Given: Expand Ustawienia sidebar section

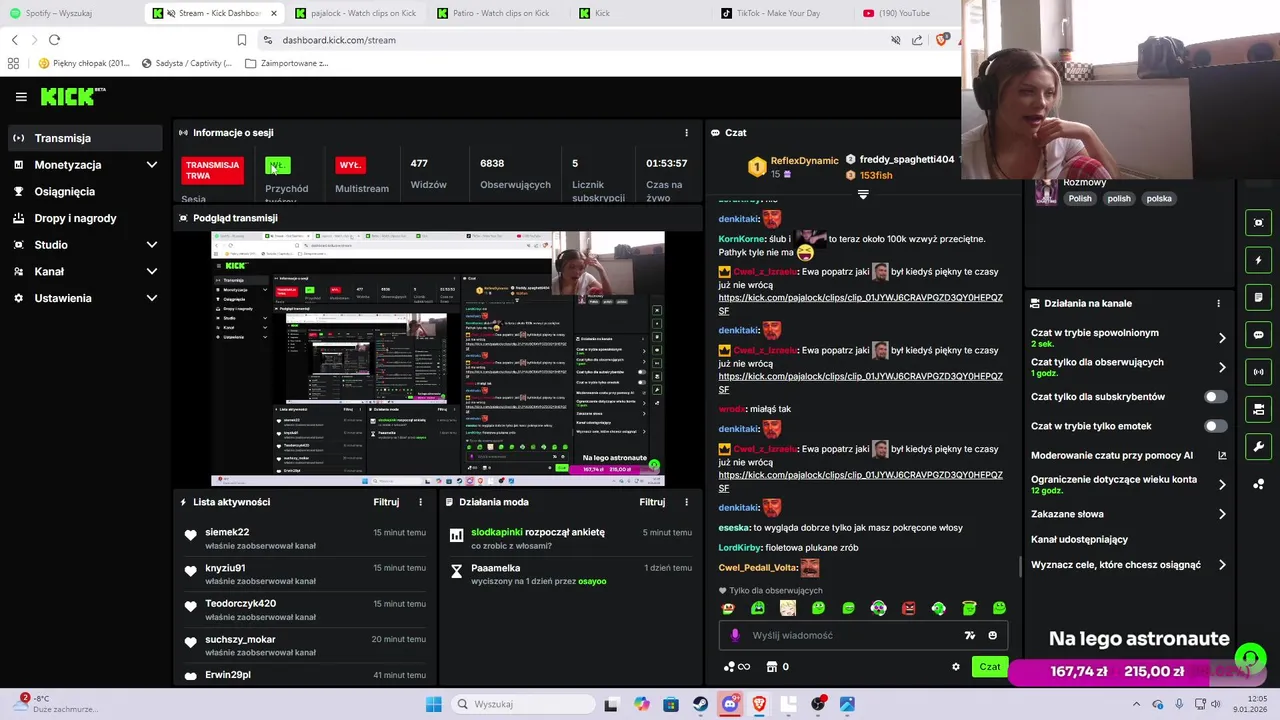Looking at the screenshot, I should [152, 298].
